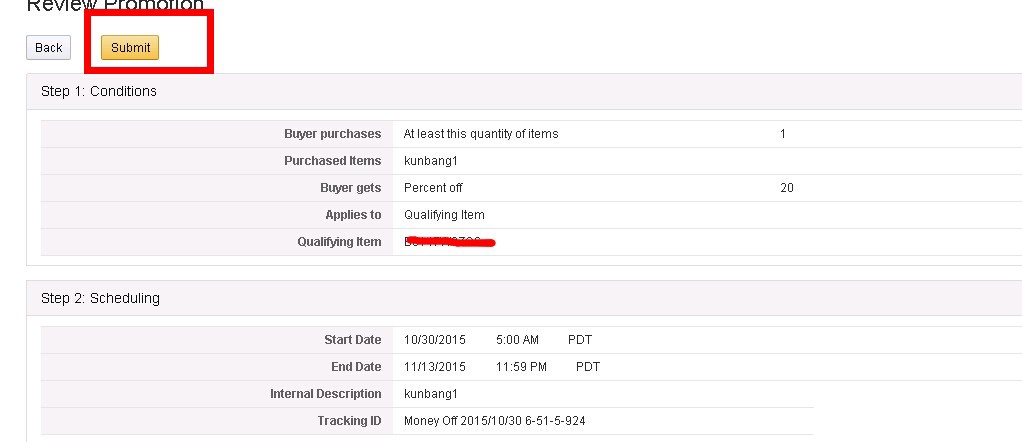Screen dimensions: 1022x442
Task: Select the Step 1: Conditions header
Action: (99, 91)
